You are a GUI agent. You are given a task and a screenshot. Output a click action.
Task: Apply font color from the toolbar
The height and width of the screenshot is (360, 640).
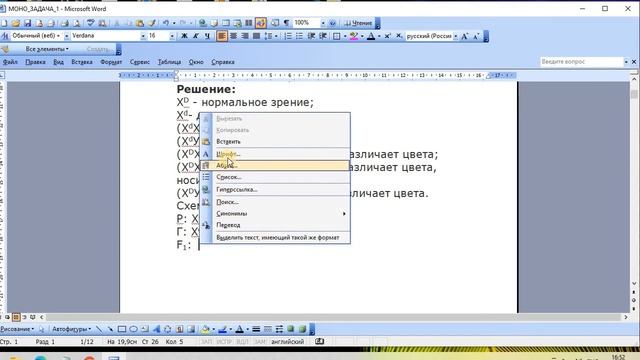371,36
